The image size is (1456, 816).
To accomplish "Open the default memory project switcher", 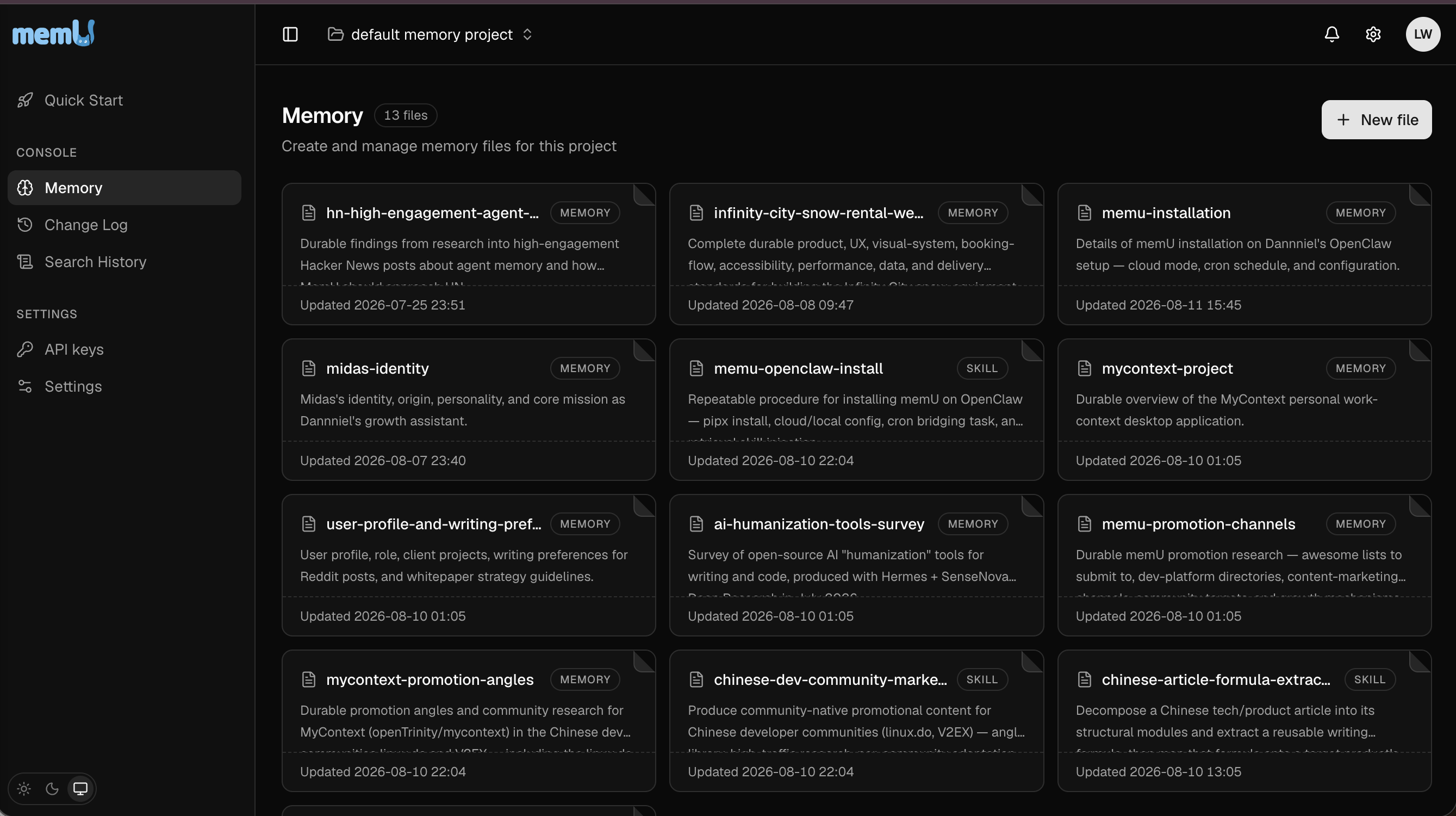I will [x=430, y=34].
